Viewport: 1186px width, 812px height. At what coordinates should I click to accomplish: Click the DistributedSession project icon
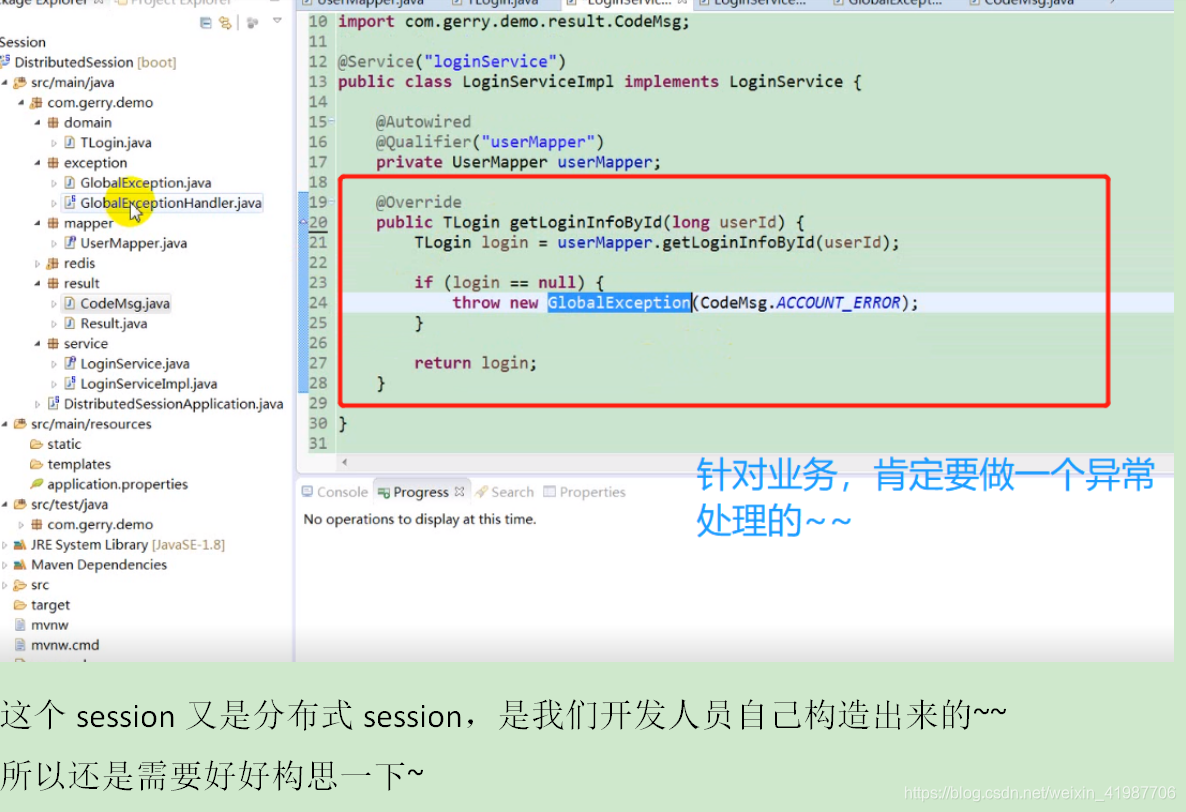(5, 62)
